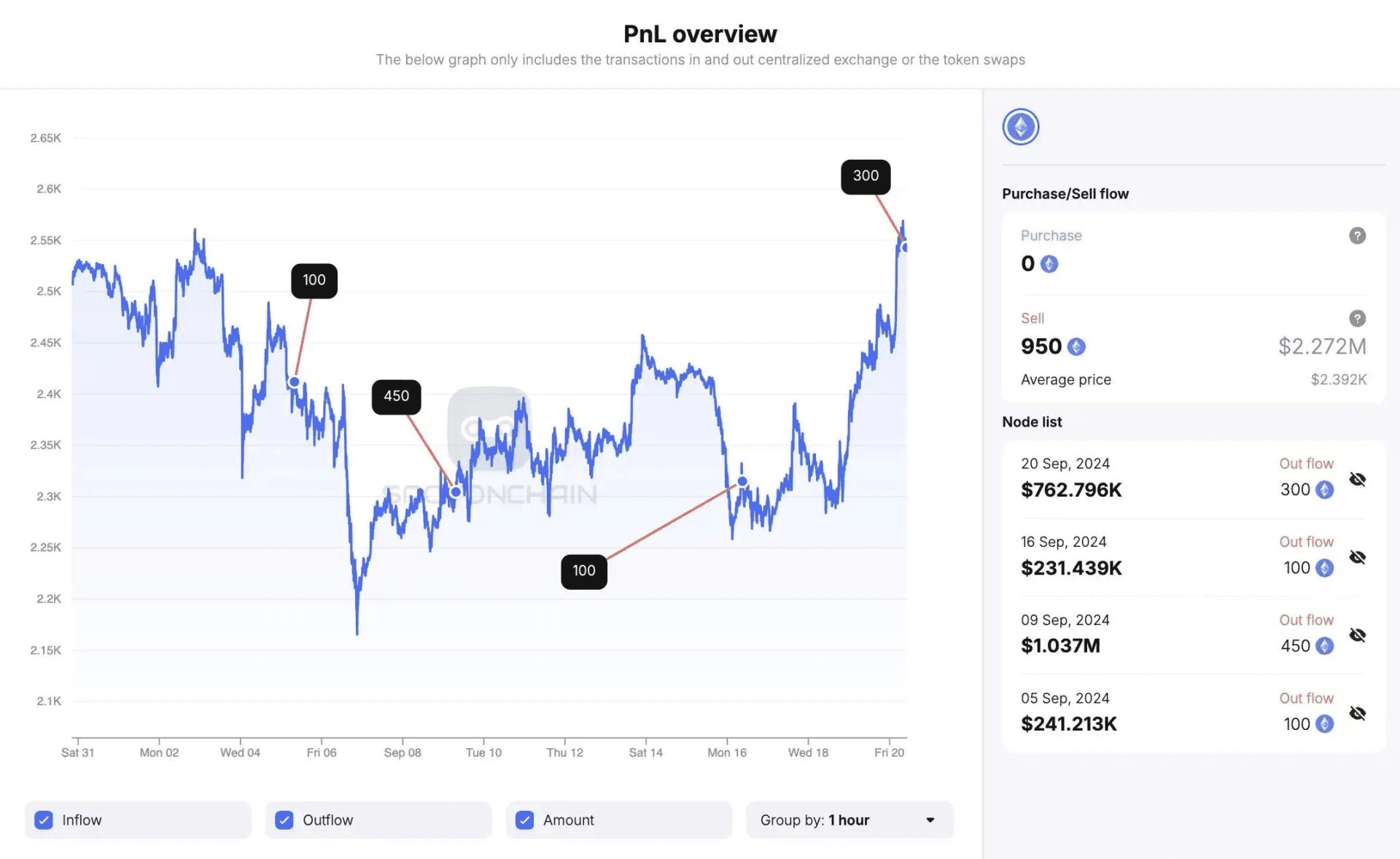This screenshot has height=859, width=1400.
Task: Click the Purchase/Sell flow heading
Action: tap(1065, 194)
